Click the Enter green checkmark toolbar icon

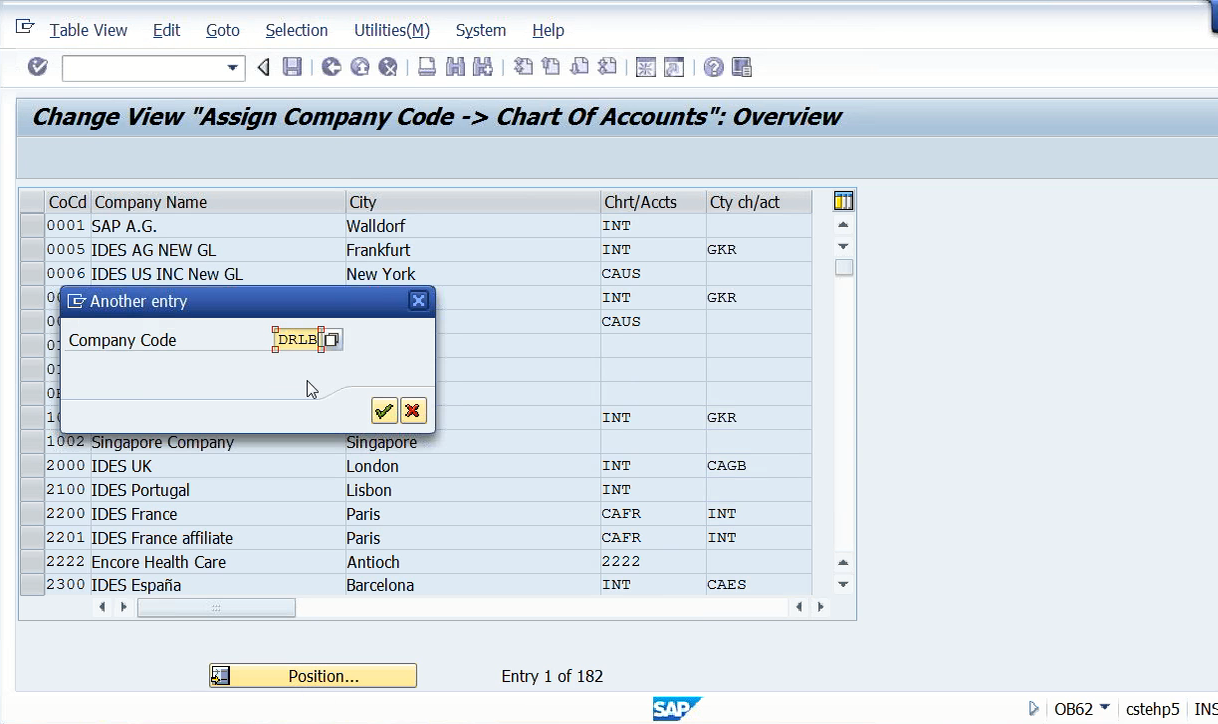click(x=38, y=67)
